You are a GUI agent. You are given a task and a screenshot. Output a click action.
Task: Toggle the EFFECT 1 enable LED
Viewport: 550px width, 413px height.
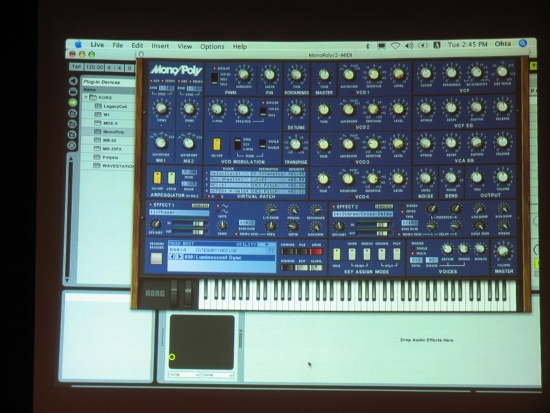[151, 205]
